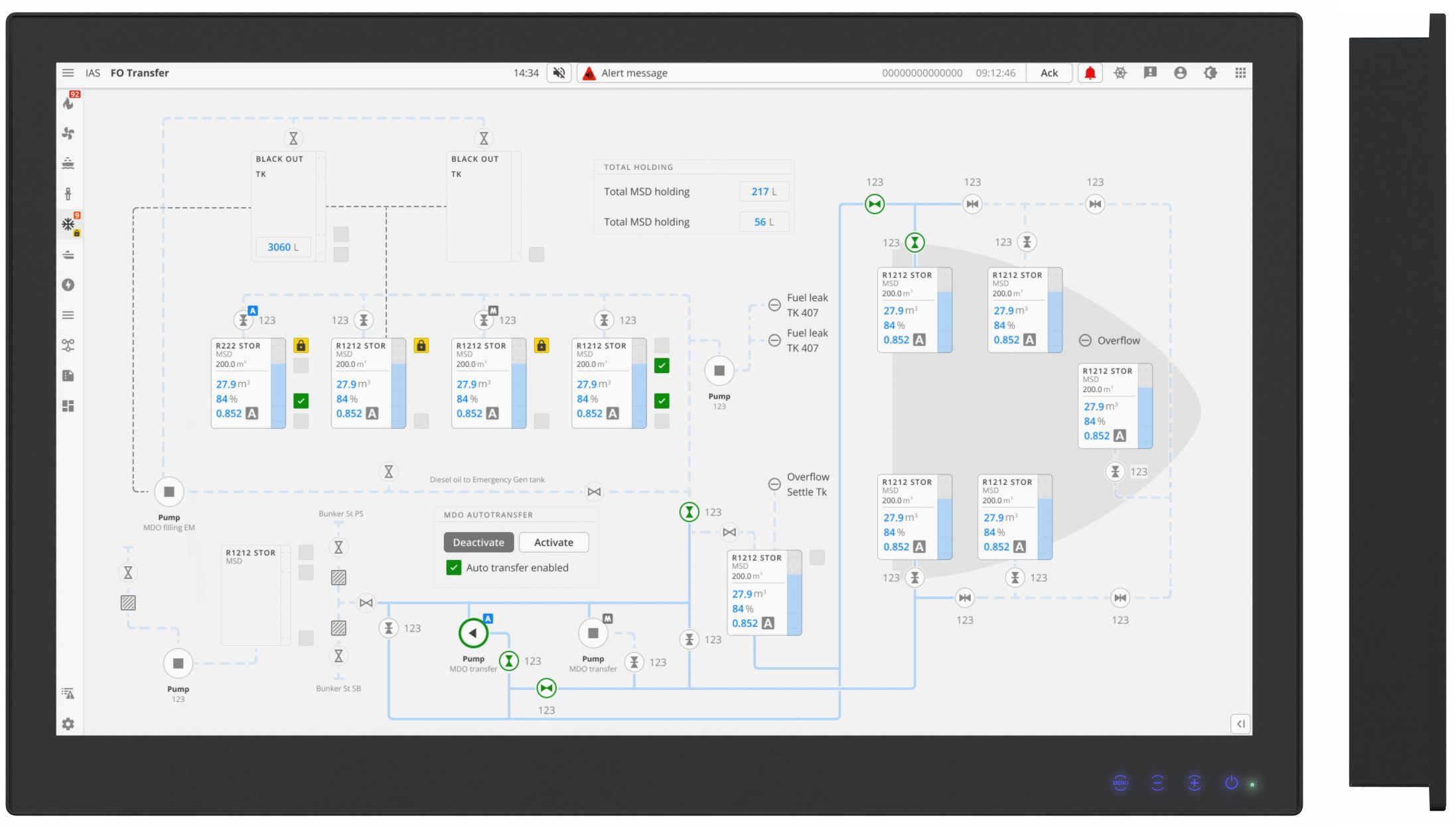Click the 14:34 clock in top bar
Viewport: 1456px width, 828px height.
pos(526,73)
